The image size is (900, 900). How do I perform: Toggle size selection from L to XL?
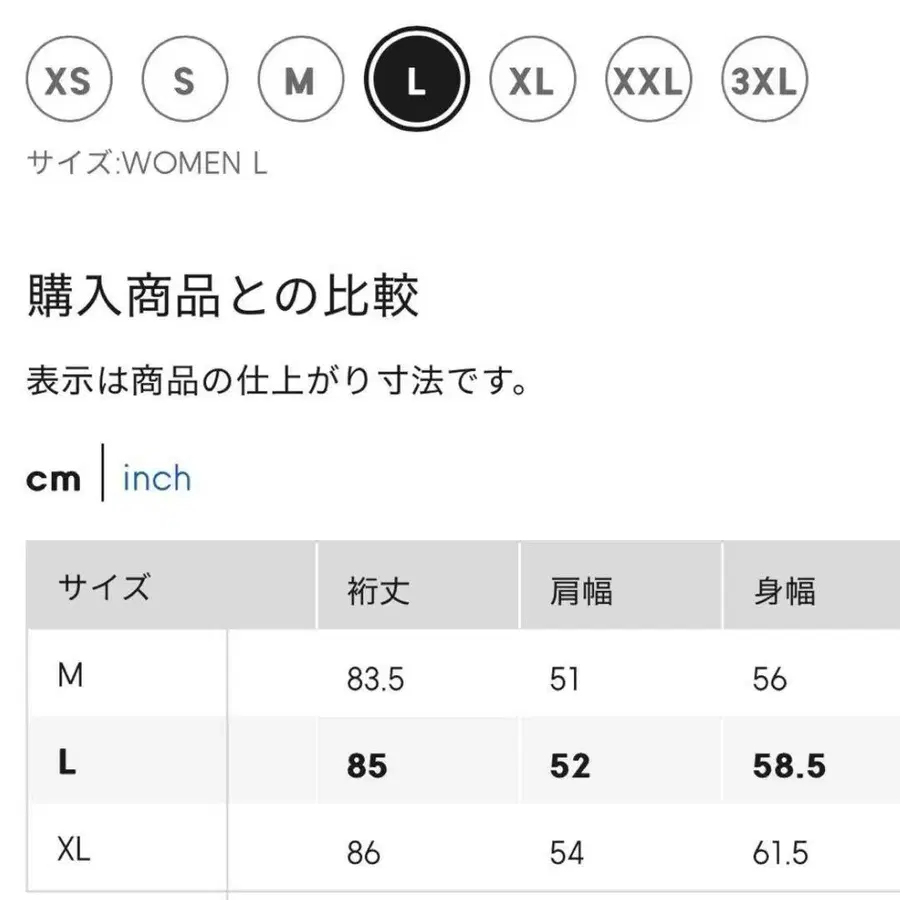coord(533,79)
